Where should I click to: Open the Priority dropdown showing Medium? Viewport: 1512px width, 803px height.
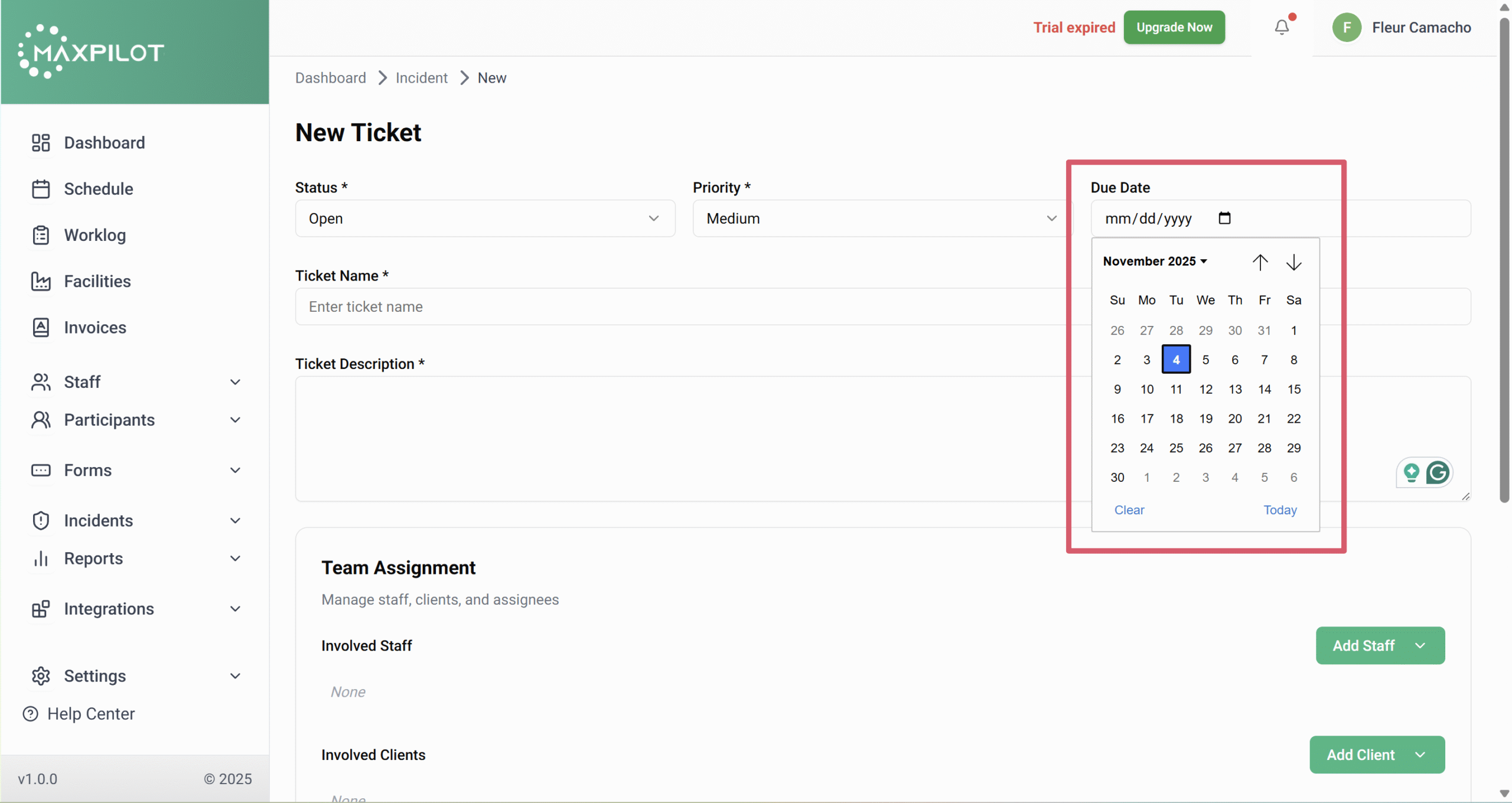pyautogui.click(x=881, y=218)
